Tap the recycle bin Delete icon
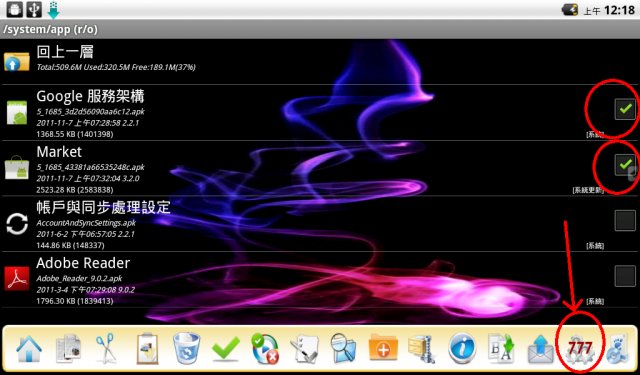The image size is (640, 375). [x=187, y=348]
